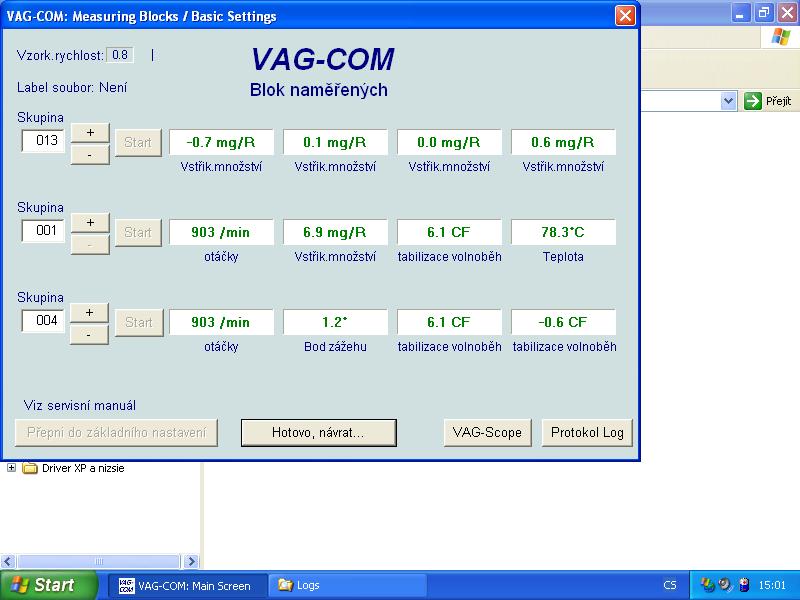Increase group 001 with plus button
This screenshot has height=600, width=800.
point(90,222)
